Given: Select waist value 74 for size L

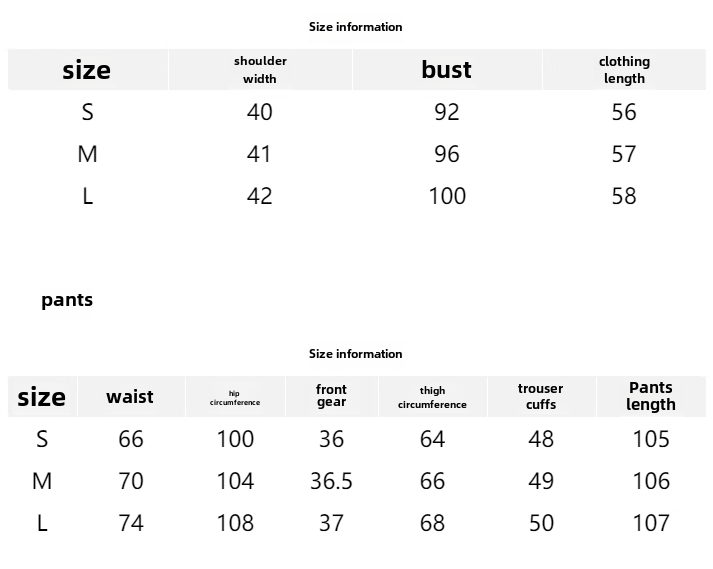Looking at the screenshot, I should [131, 523].
